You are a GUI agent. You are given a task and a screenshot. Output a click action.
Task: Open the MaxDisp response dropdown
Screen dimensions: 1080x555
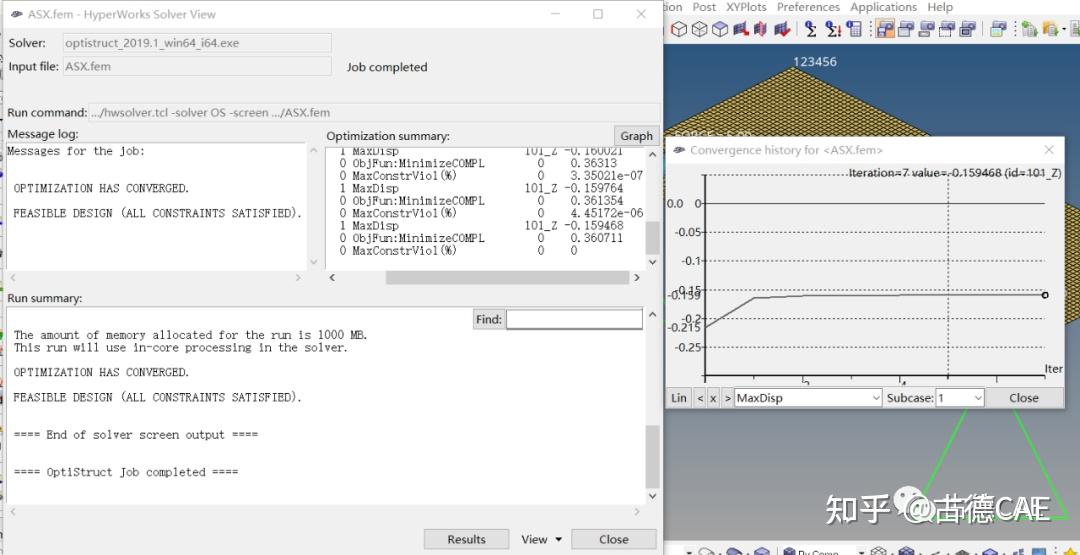(x=808, y=398)
